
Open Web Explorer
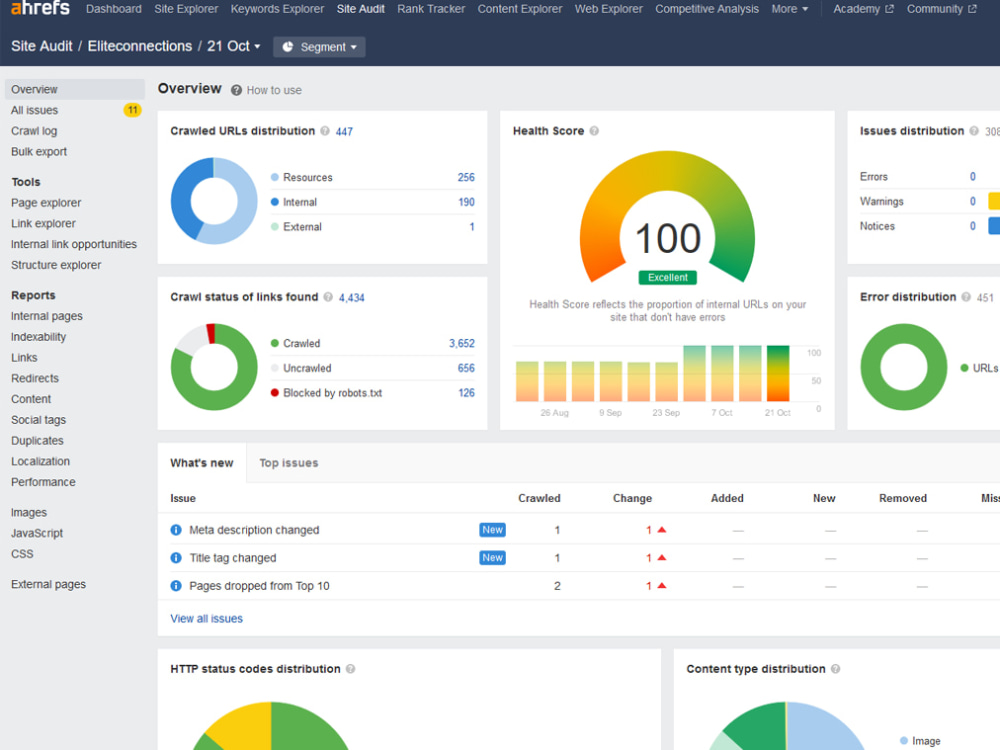pyautogui.click(x=608, y=9)
